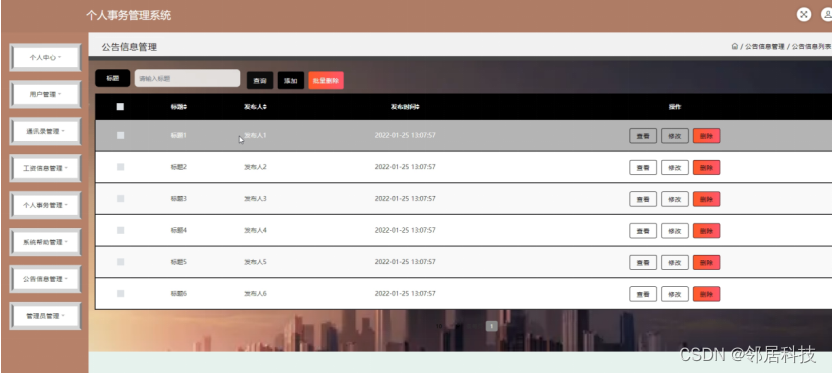Check the row checkbox for 标题1
The height and width of the screenshot is (373, 832).
120,135
